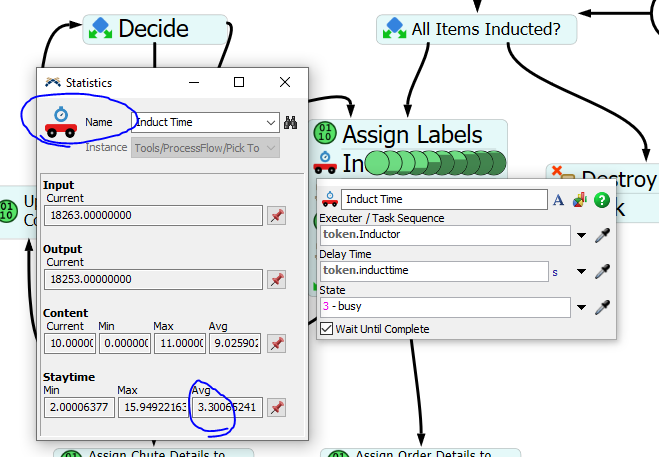
Task: Open the statistics chart icon in popup
Action: [579, 200]
